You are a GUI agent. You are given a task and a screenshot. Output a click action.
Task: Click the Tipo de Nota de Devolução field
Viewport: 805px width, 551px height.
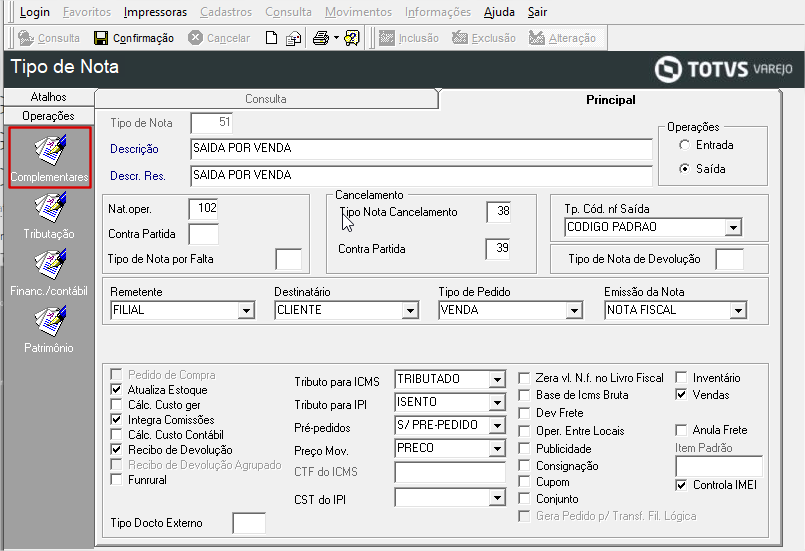(x=730, y=259)
